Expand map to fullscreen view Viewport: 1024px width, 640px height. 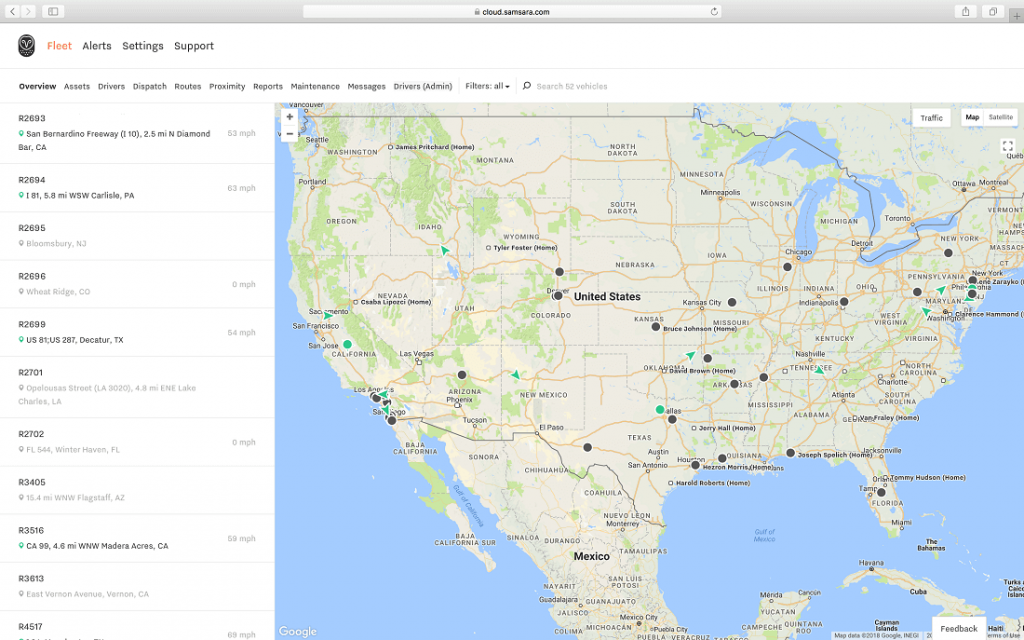[x=1008, y=146]
